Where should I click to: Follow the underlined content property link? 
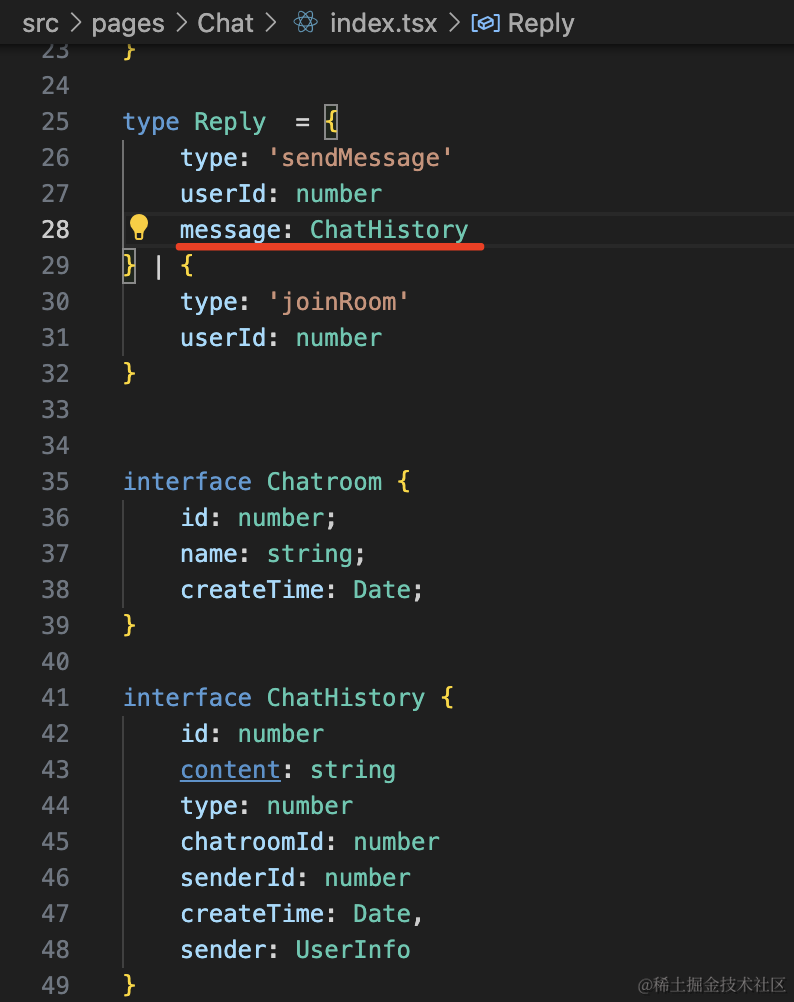[x=230, y=769]
